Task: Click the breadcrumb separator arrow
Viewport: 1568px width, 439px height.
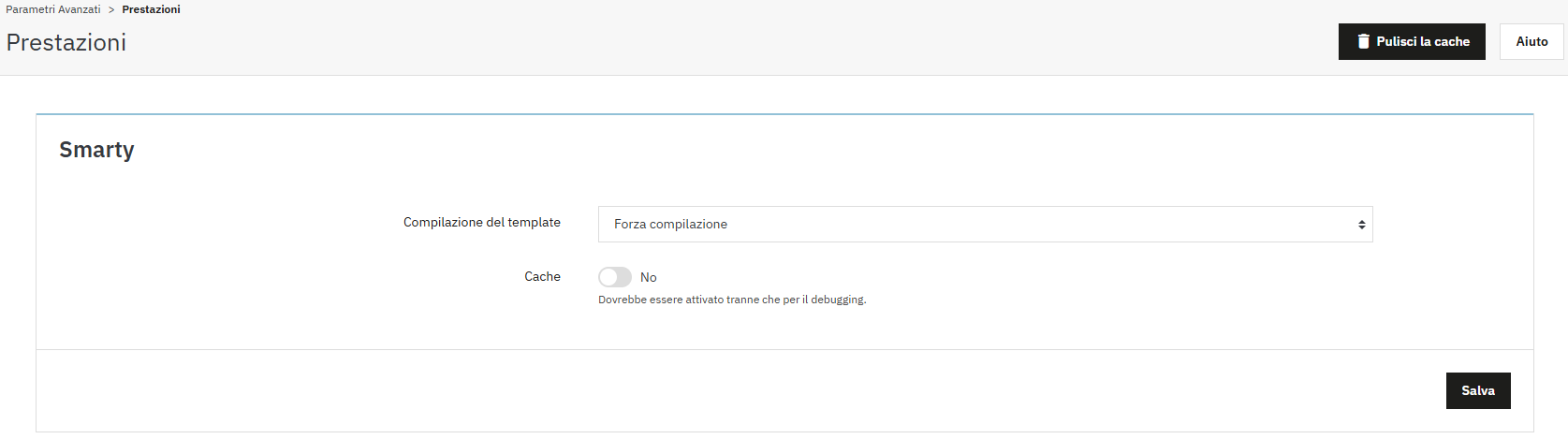Action: 111,9
